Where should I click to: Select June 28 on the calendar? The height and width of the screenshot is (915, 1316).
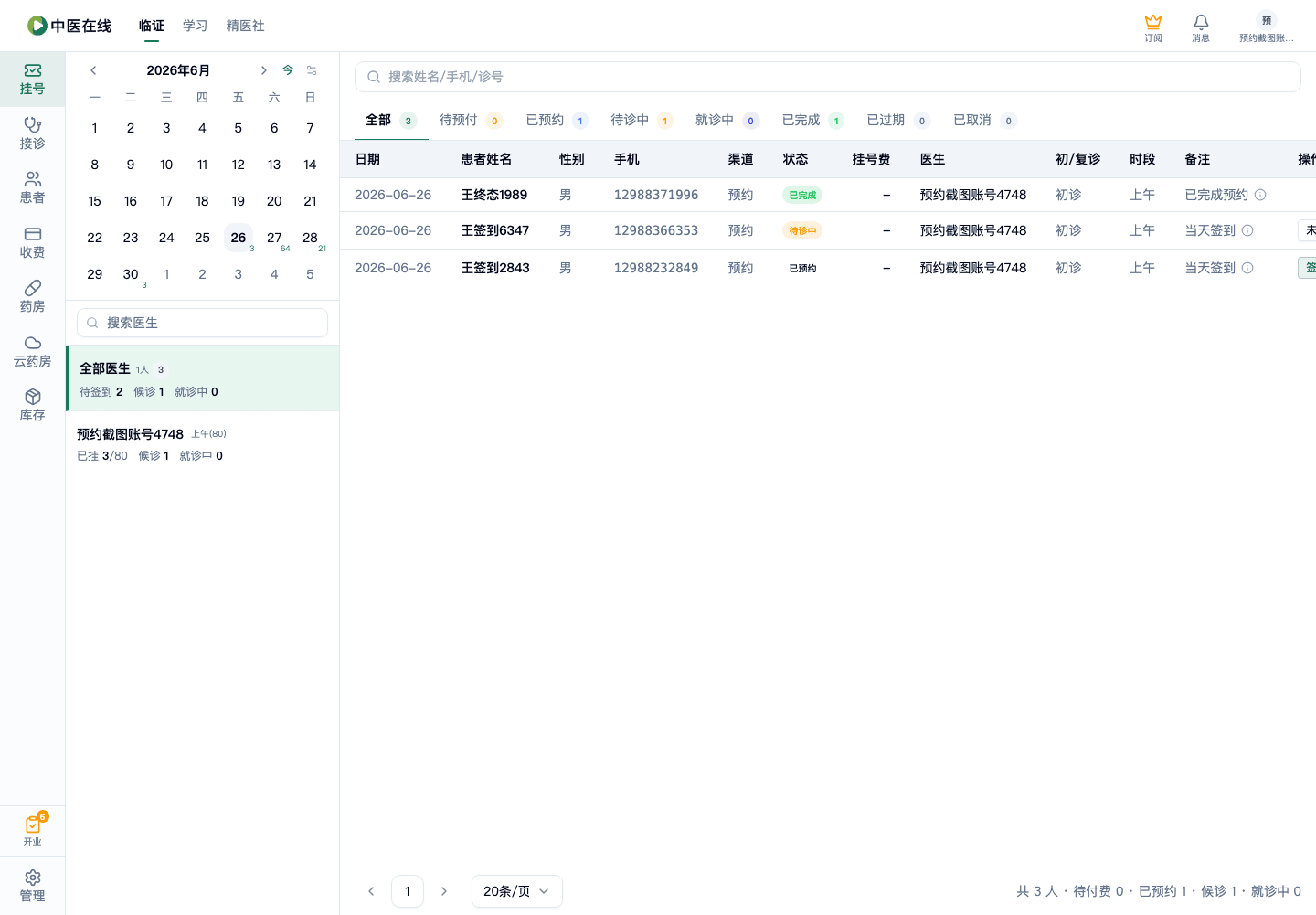point(311,238)
